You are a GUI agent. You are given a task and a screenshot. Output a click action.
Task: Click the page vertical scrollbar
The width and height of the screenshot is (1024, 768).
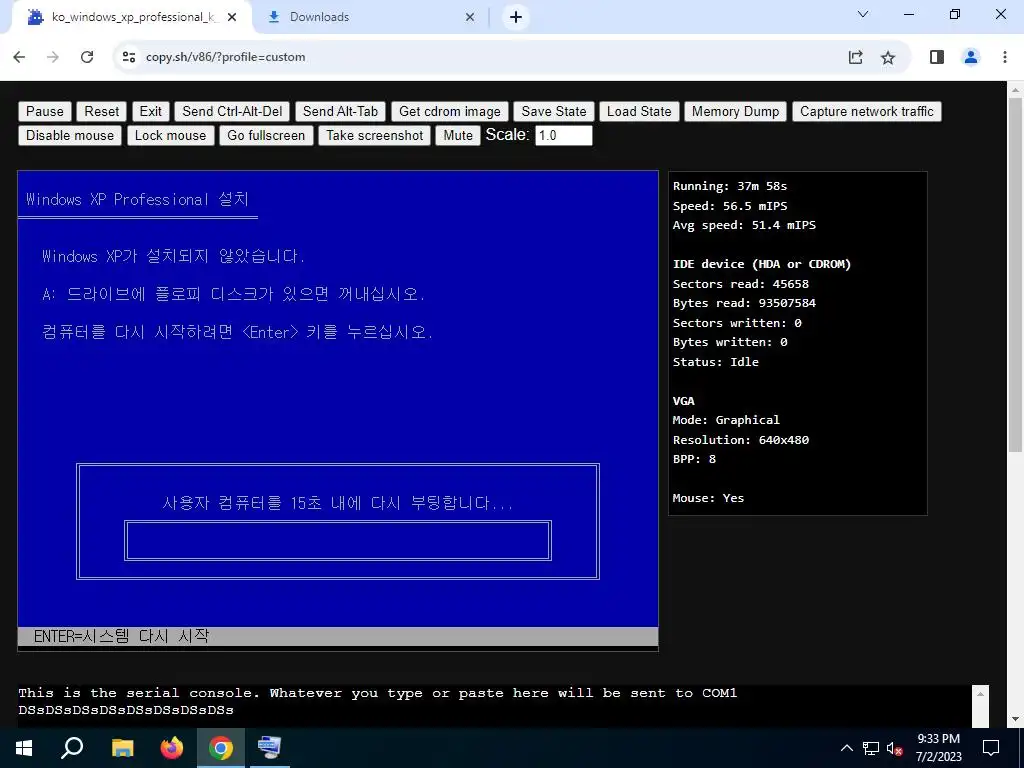tap(1016, 274)
